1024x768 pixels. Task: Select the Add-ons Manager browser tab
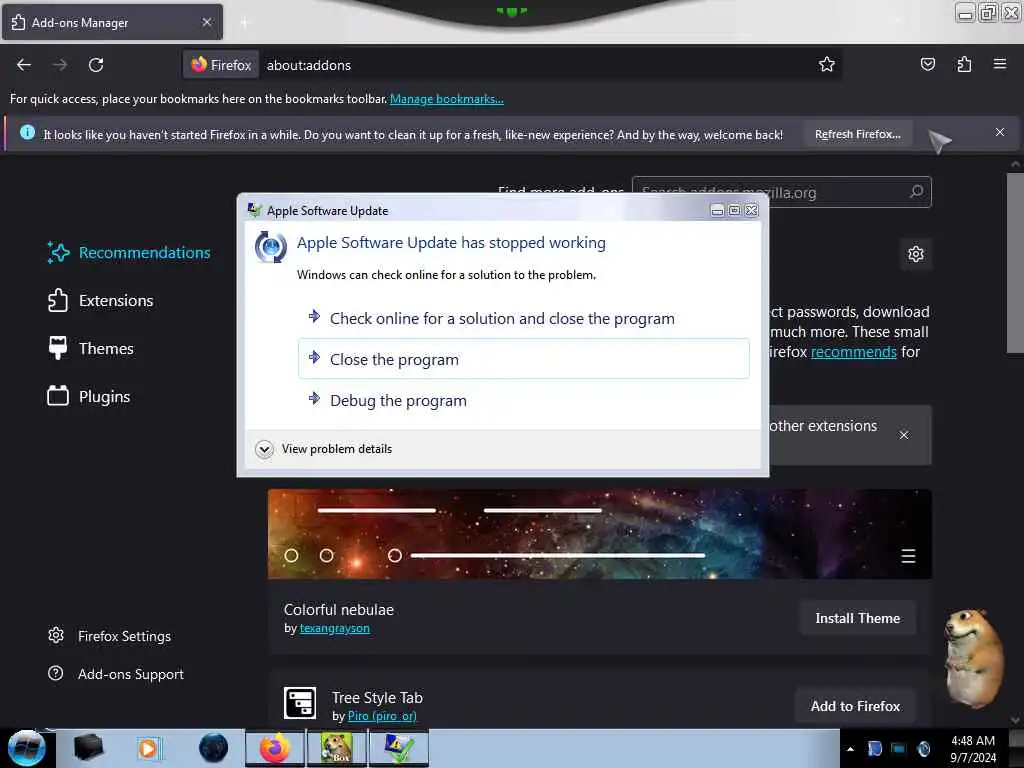pyautogui.click(x=112, y=22)
